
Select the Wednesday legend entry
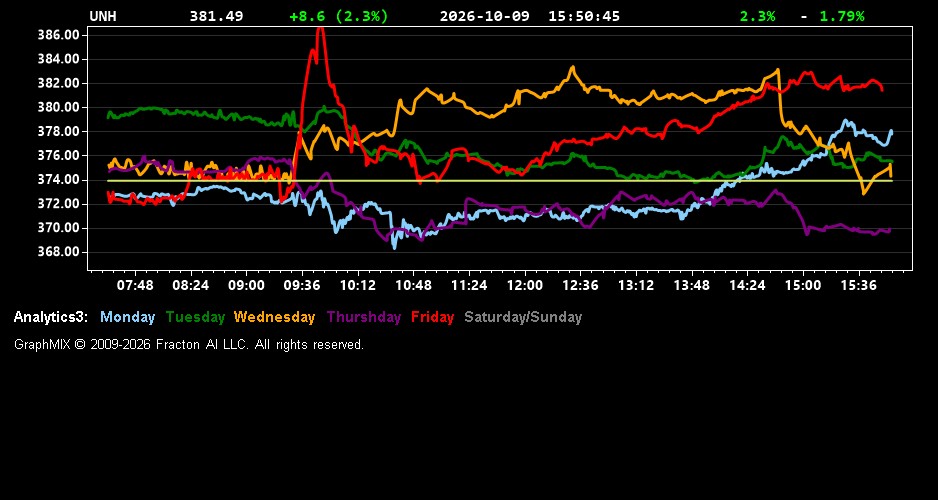[275, 317]
